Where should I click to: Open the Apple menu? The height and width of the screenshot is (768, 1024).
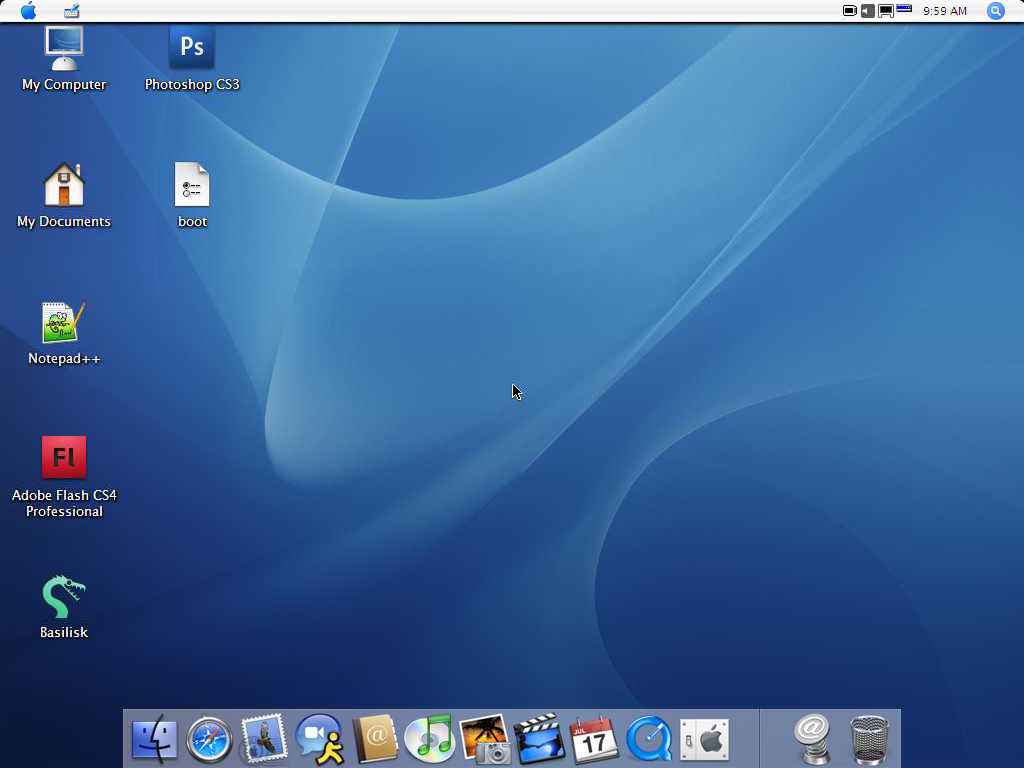pos(28,11)
